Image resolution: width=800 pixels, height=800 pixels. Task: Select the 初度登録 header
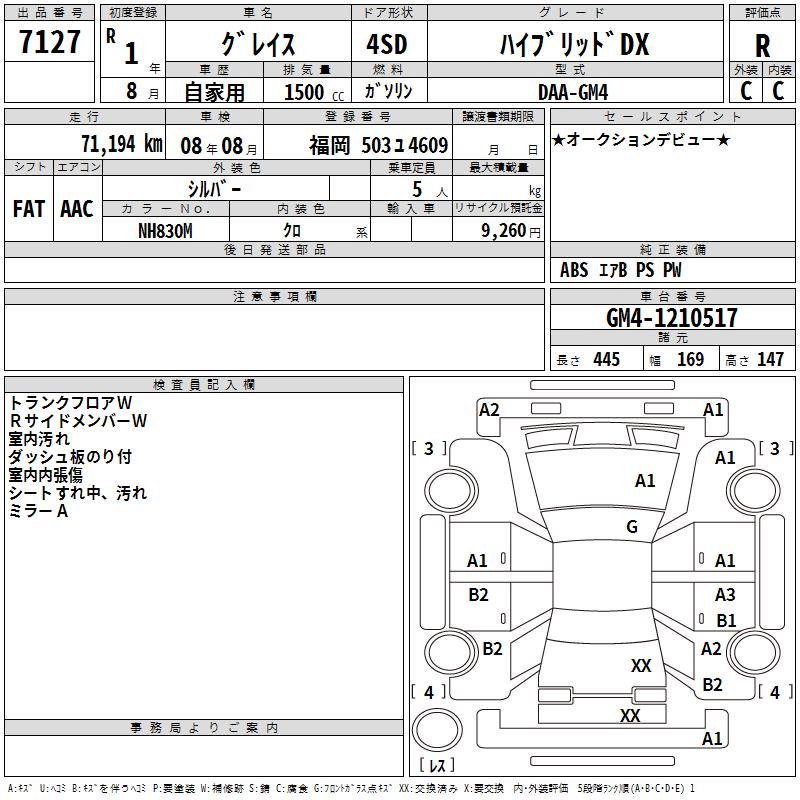coord(133,13)
